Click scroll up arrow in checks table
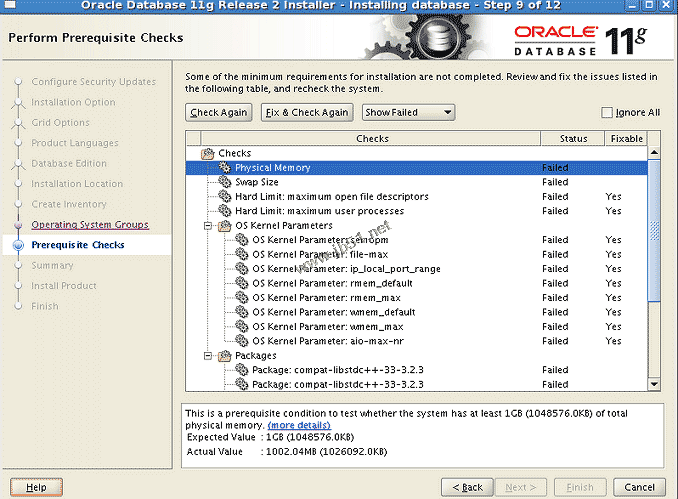Screen dimensions: 678x499 (x=654, y=152)
